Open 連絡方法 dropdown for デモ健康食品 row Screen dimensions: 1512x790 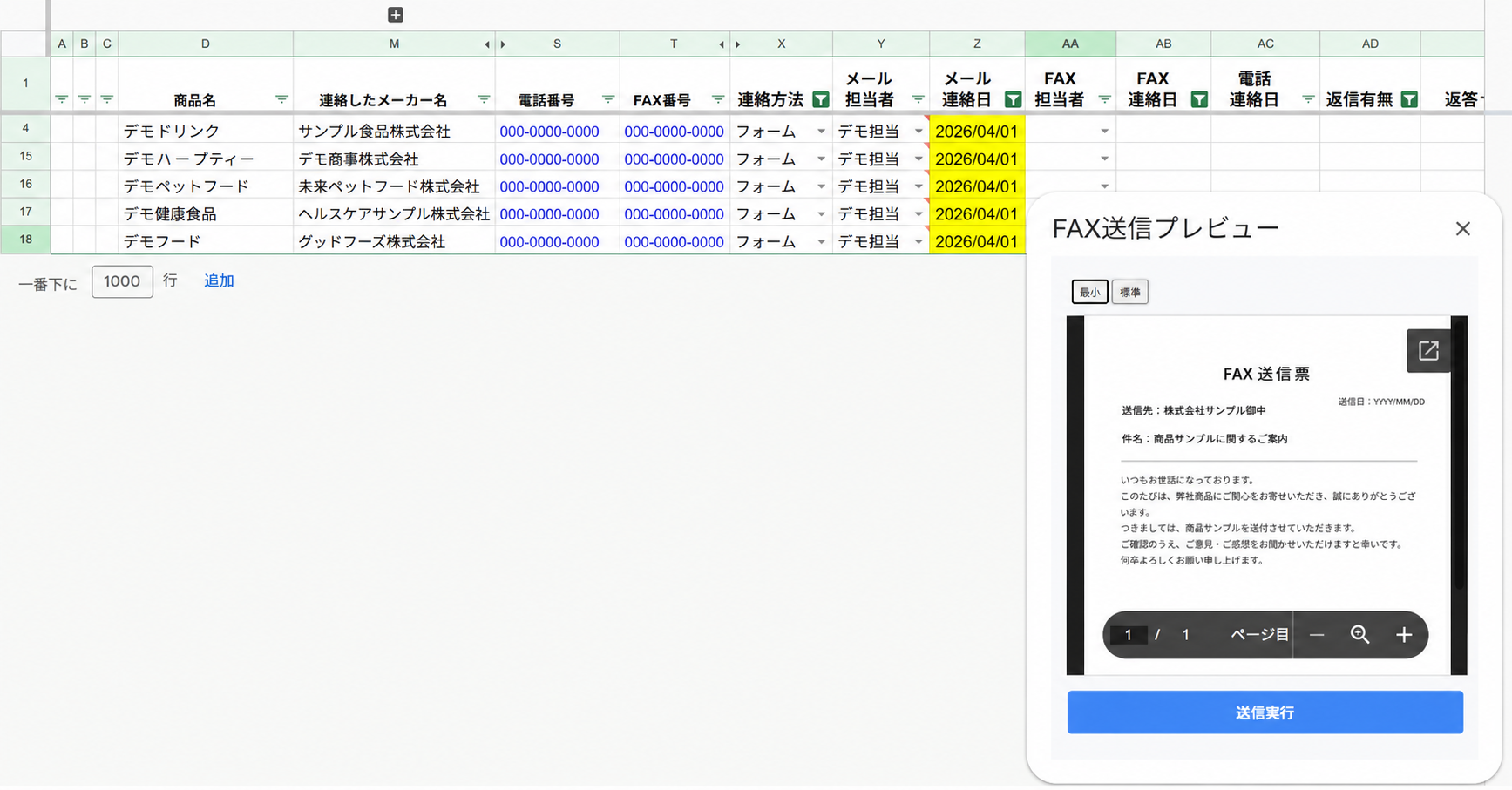[821, 214]
